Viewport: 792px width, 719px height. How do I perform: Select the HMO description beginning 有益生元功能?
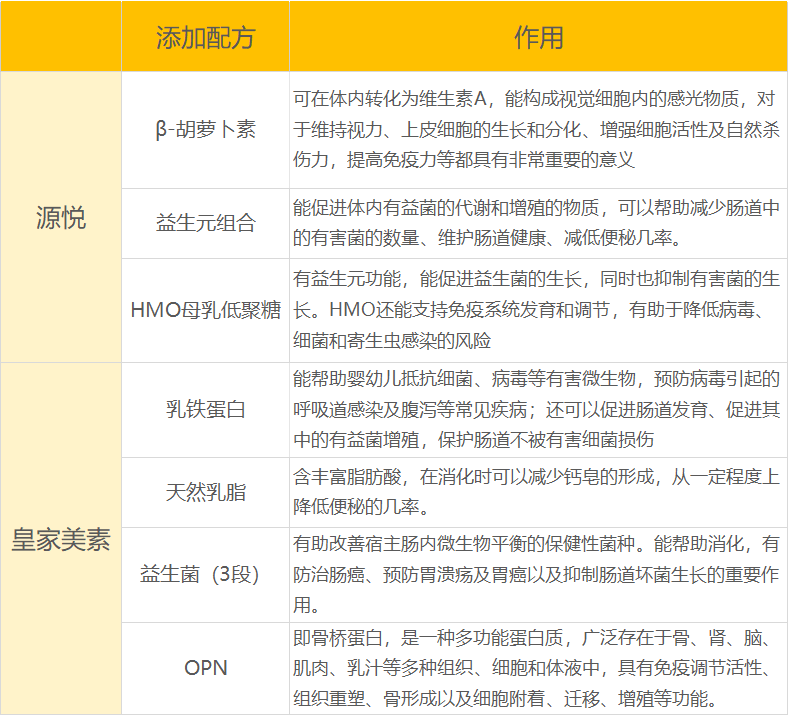coord(538,309)
